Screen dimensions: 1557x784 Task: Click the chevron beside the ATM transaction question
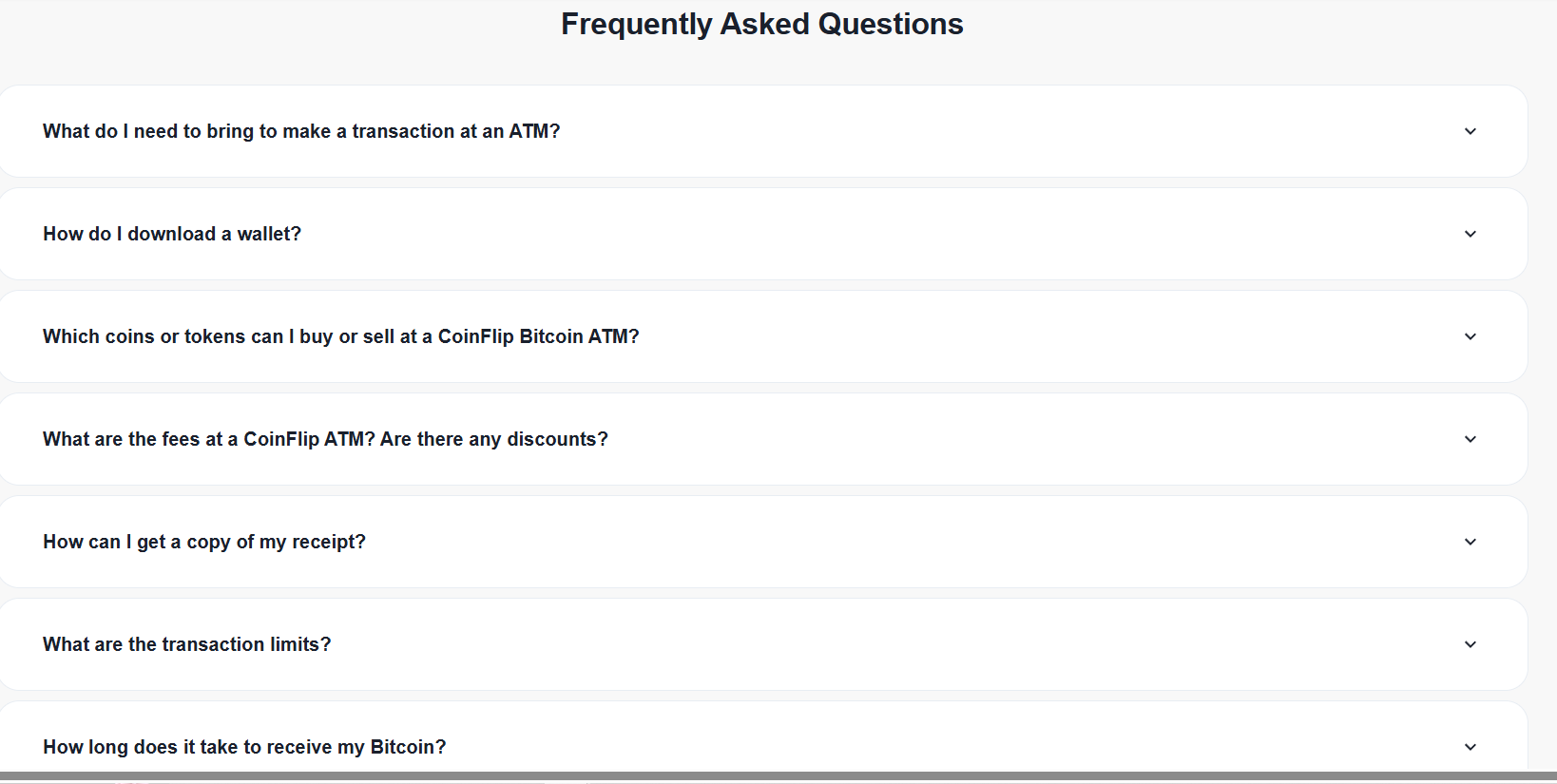coord(1470,131)
